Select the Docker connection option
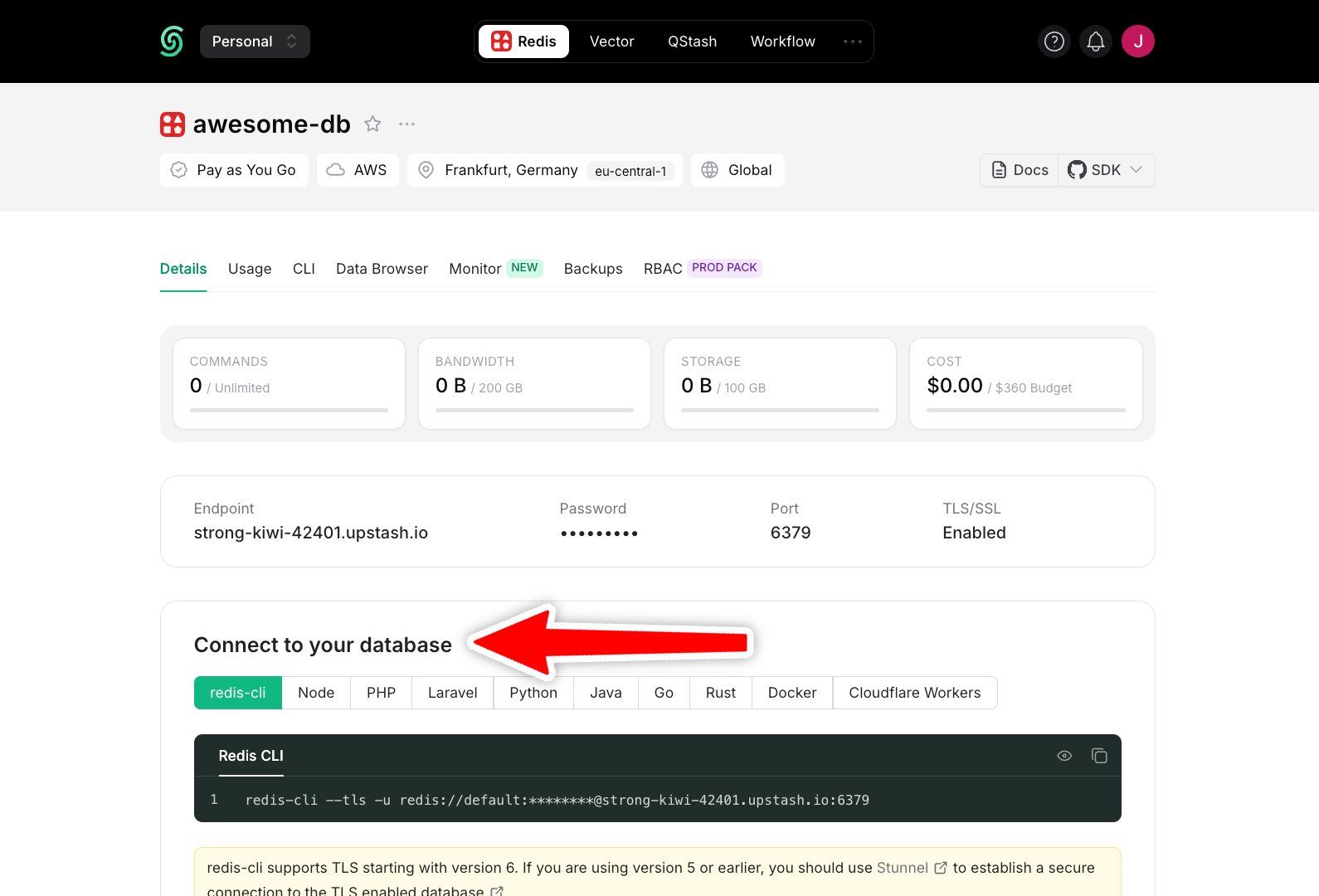This screenshot has width=1319, height=896. point(792,693)
